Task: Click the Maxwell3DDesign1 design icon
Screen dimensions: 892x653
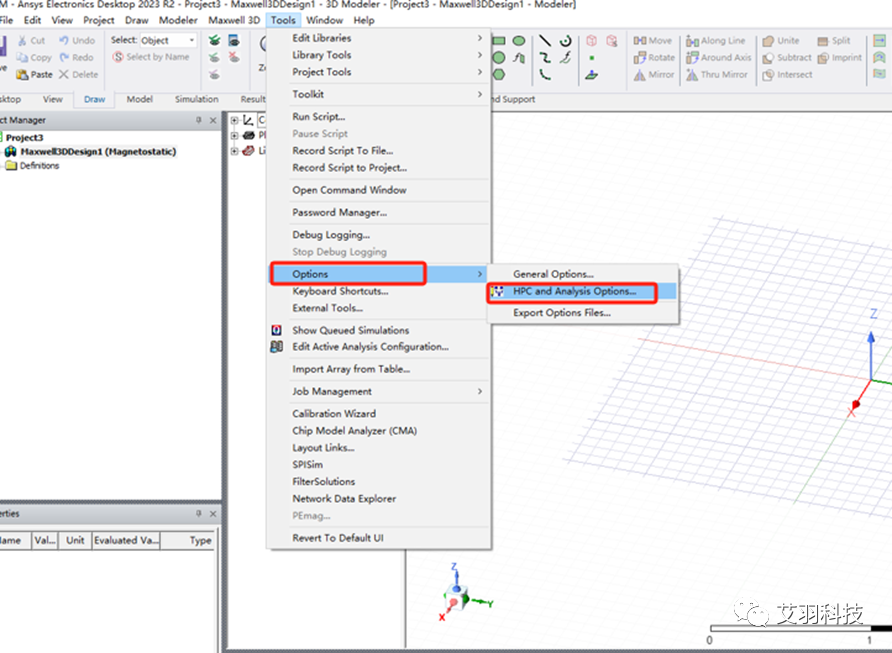Action: click(11, 152)
